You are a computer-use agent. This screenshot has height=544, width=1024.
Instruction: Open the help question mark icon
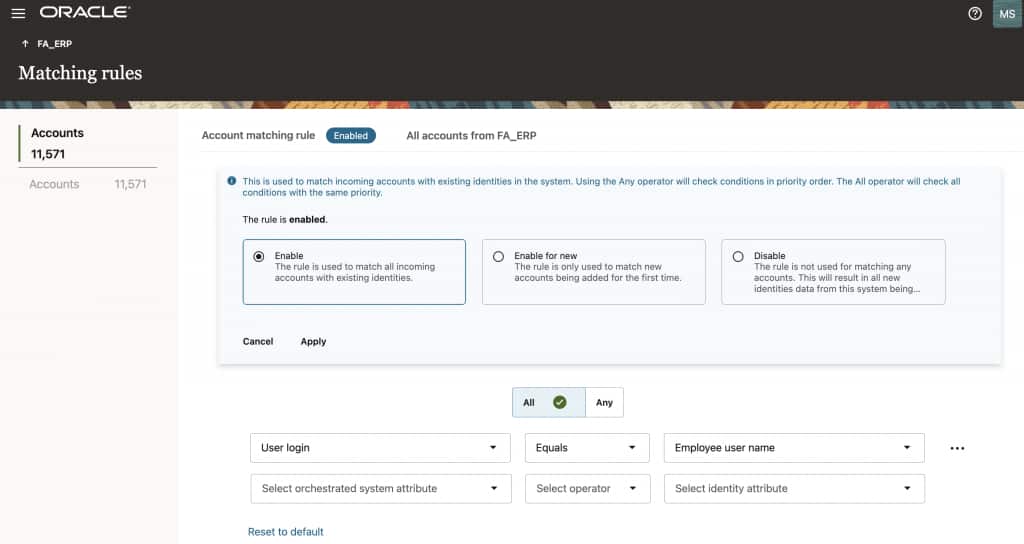pos(974,14)
